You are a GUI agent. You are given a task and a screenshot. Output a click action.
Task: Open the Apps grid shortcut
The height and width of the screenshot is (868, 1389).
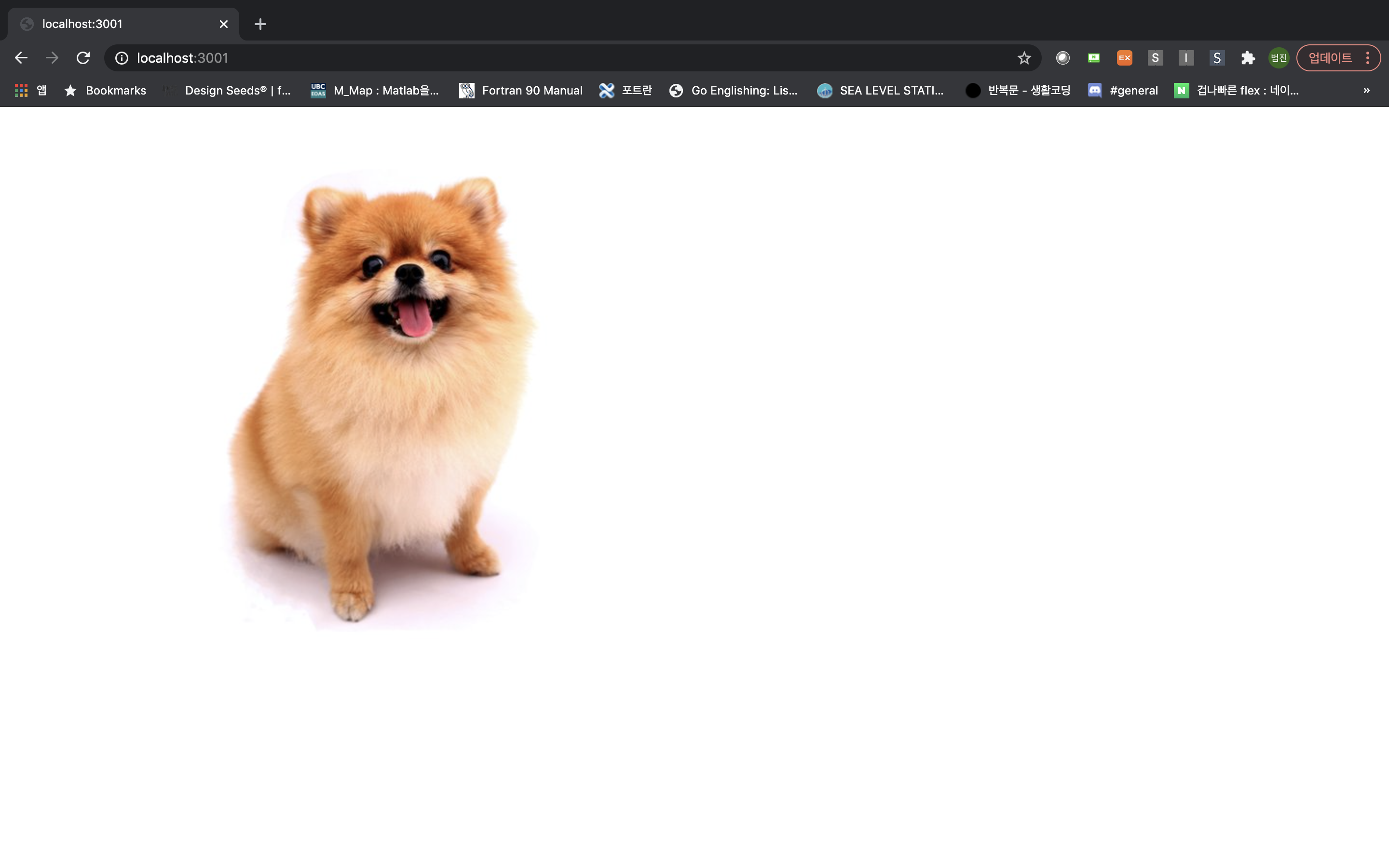tap(21, 90)
